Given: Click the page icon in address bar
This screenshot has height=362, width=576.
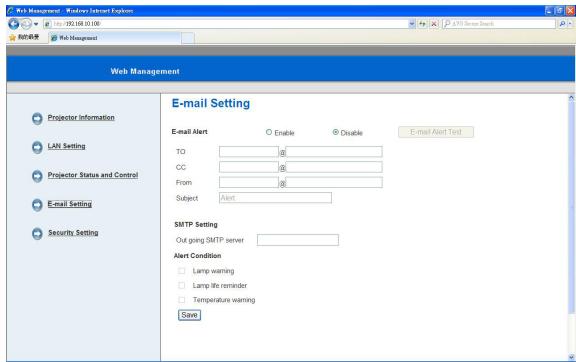Looking at the screenshot, I should click(47, 24).
